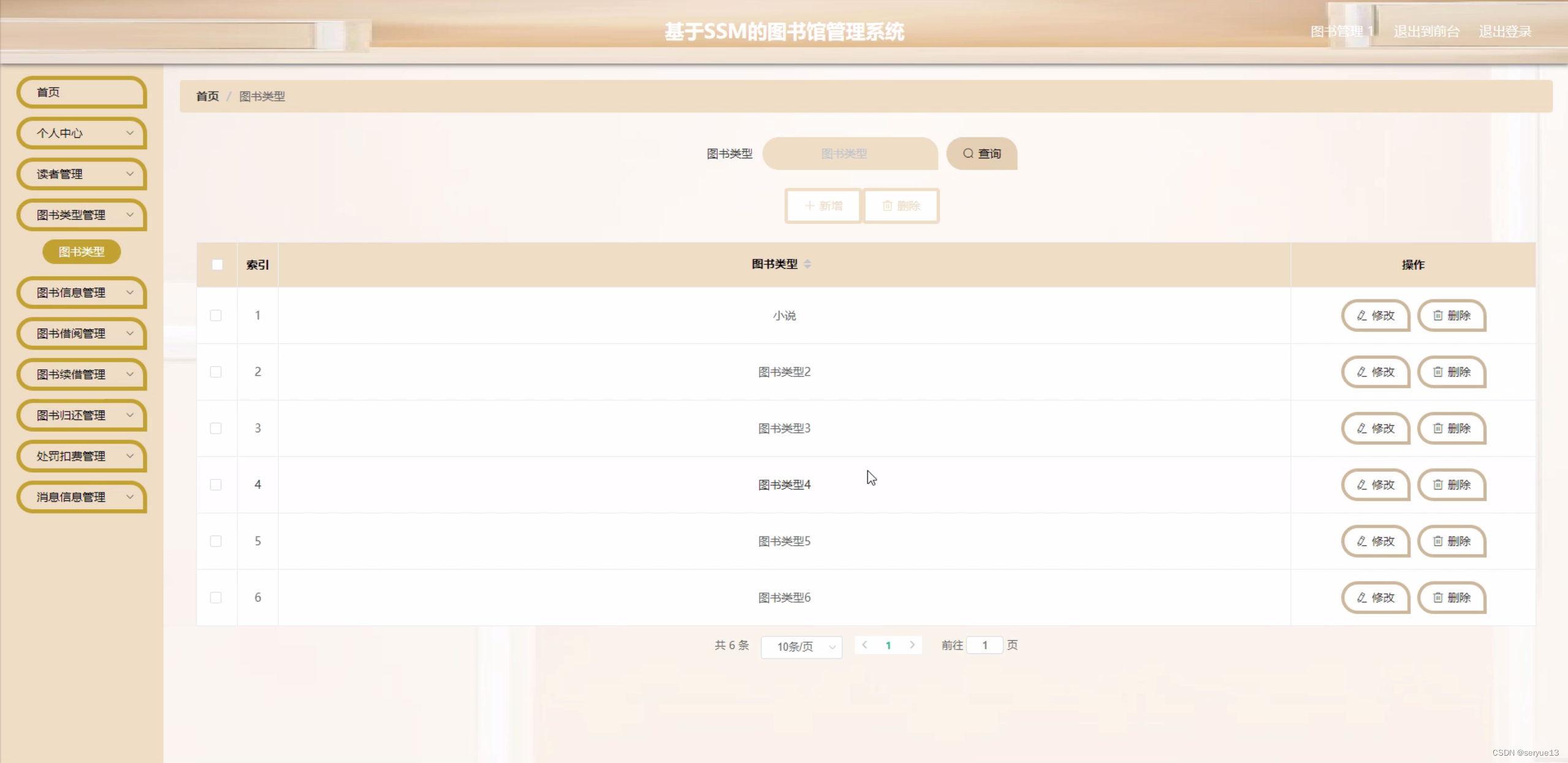Click the previous page arrow in pagination
1568x763 pixels.
coord(864,645)
